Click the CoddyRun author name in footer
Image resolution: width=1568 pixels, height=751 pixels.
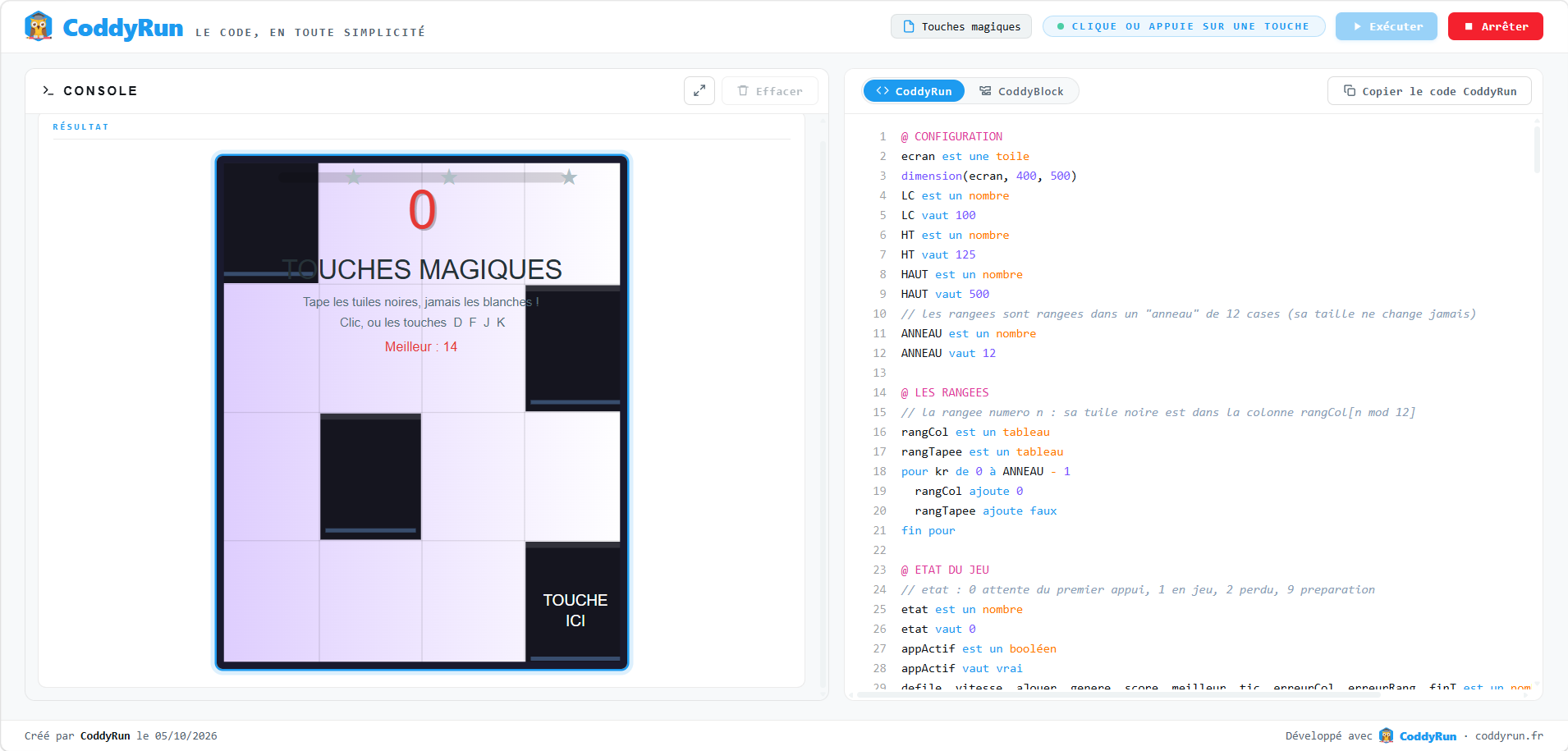(105, 735)
